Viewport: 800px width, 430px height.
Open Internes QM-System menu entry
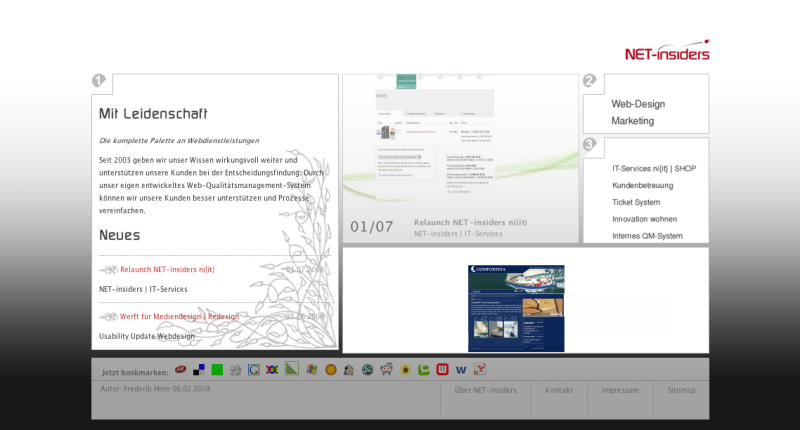click(647, 236)
